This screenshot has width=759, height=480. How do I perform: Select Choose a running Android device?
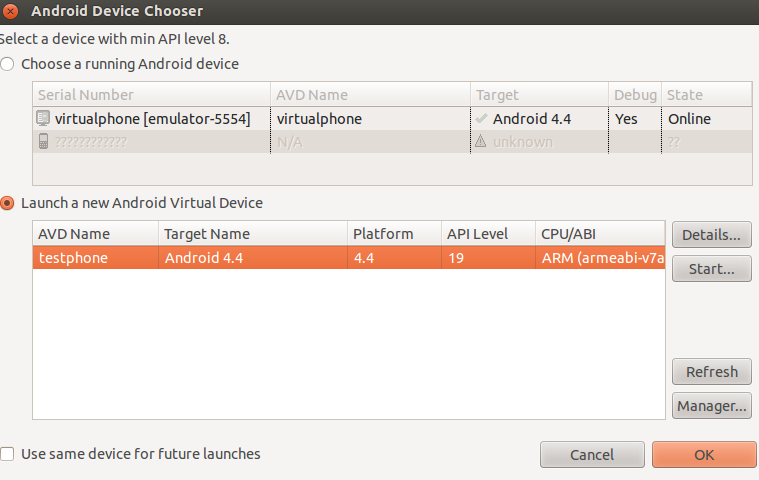[8, 64]
